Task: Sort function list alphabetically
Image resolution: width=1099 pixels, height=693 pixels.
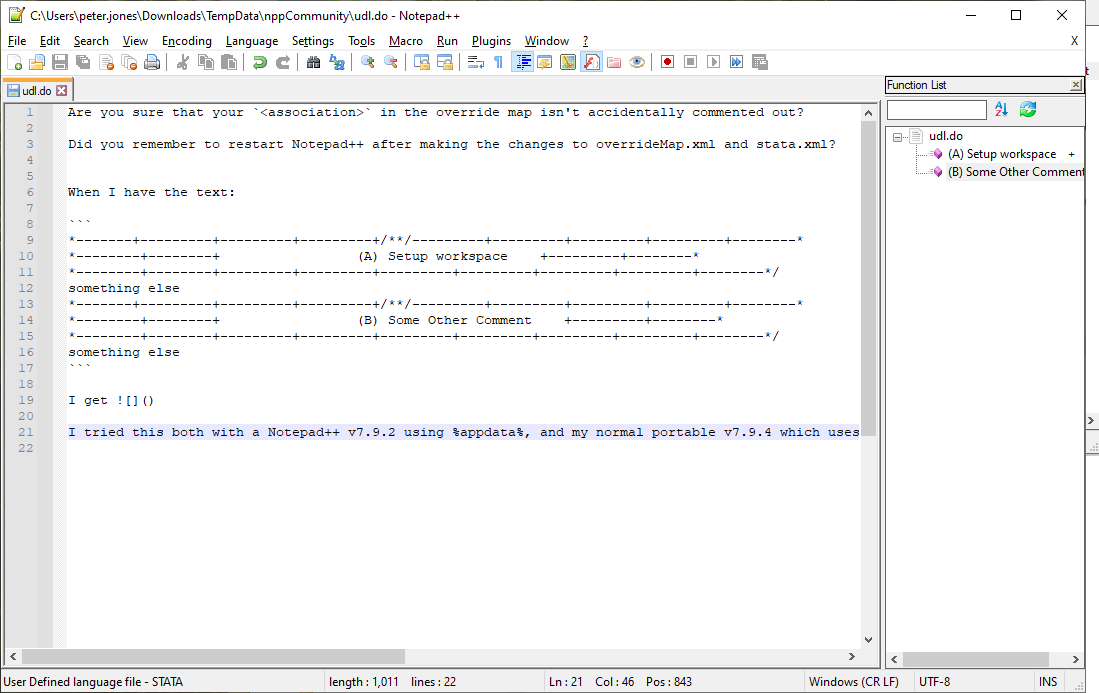Action: 1001,109
